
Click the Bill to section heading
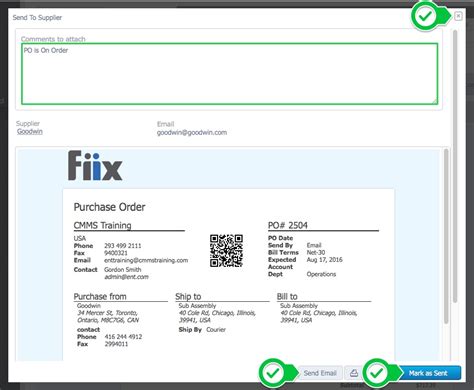(287, 296)
